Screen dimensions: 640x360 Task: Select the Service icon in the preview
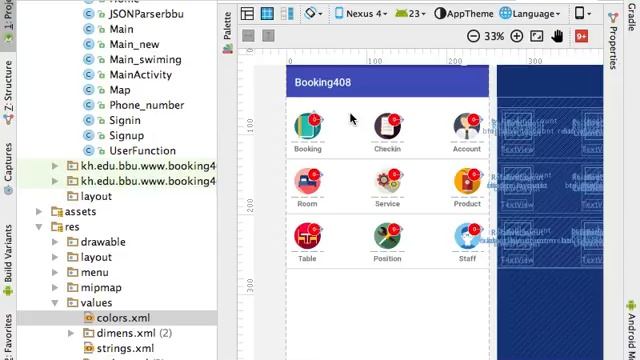coord(387,181)
